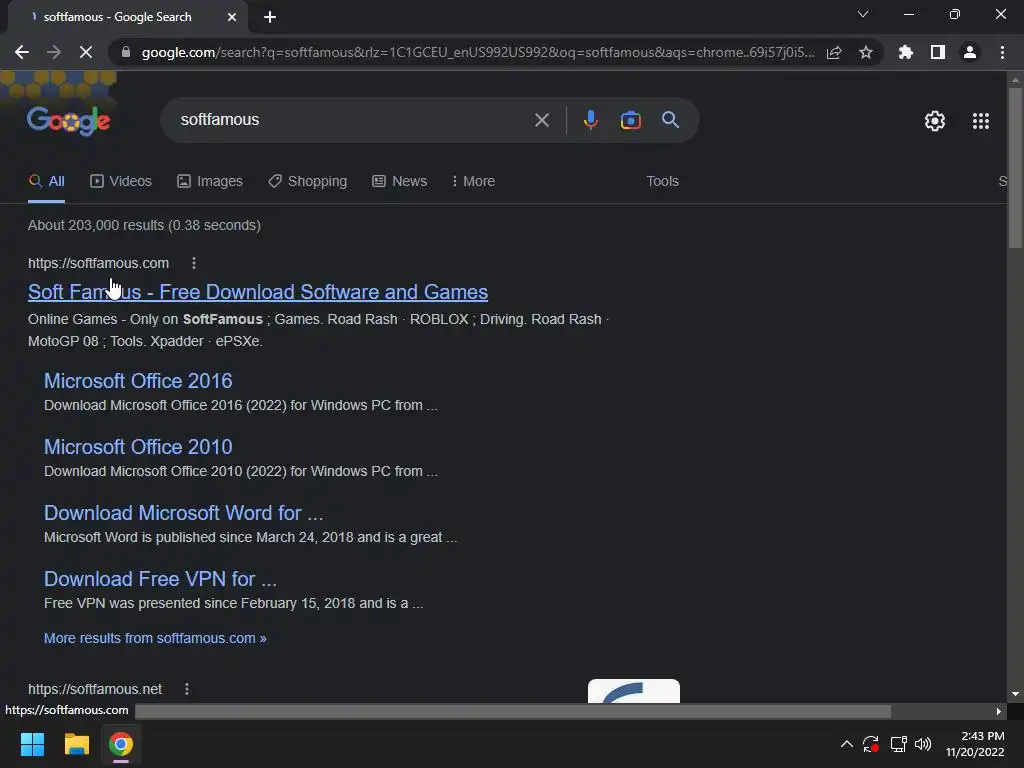Image resolution: width=1024 pixels, height=768 pixels.
Task: Click the vertical scrollbar thumb
Action: (1015, 167)
